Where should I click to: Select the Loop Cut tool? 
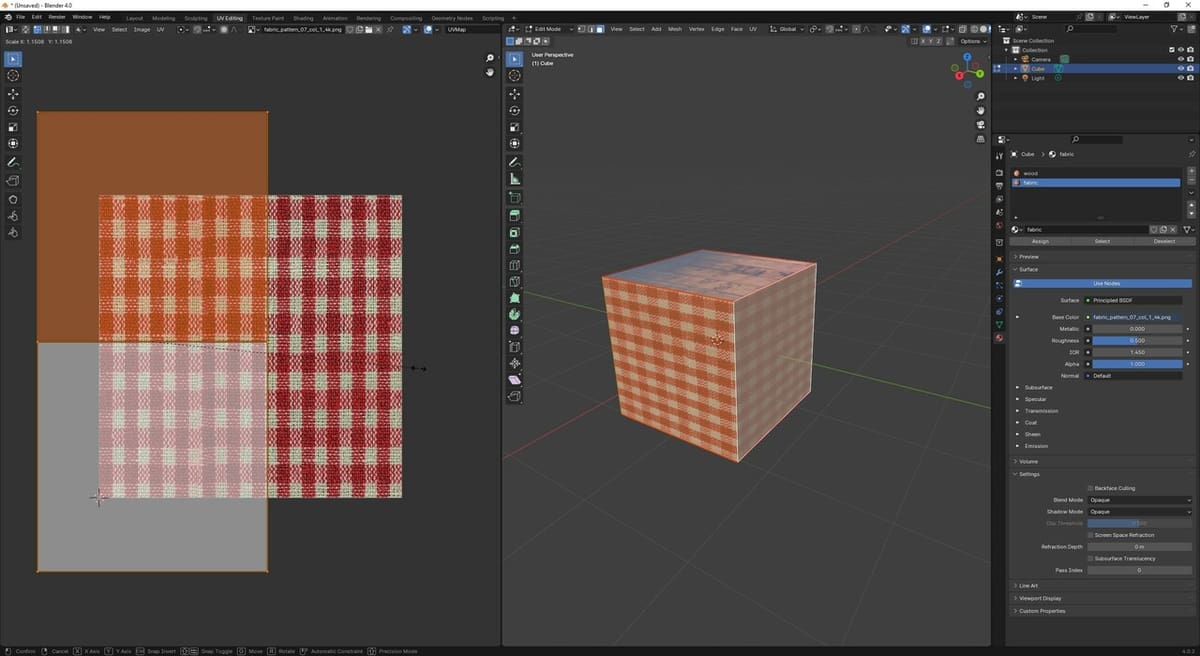514,265
